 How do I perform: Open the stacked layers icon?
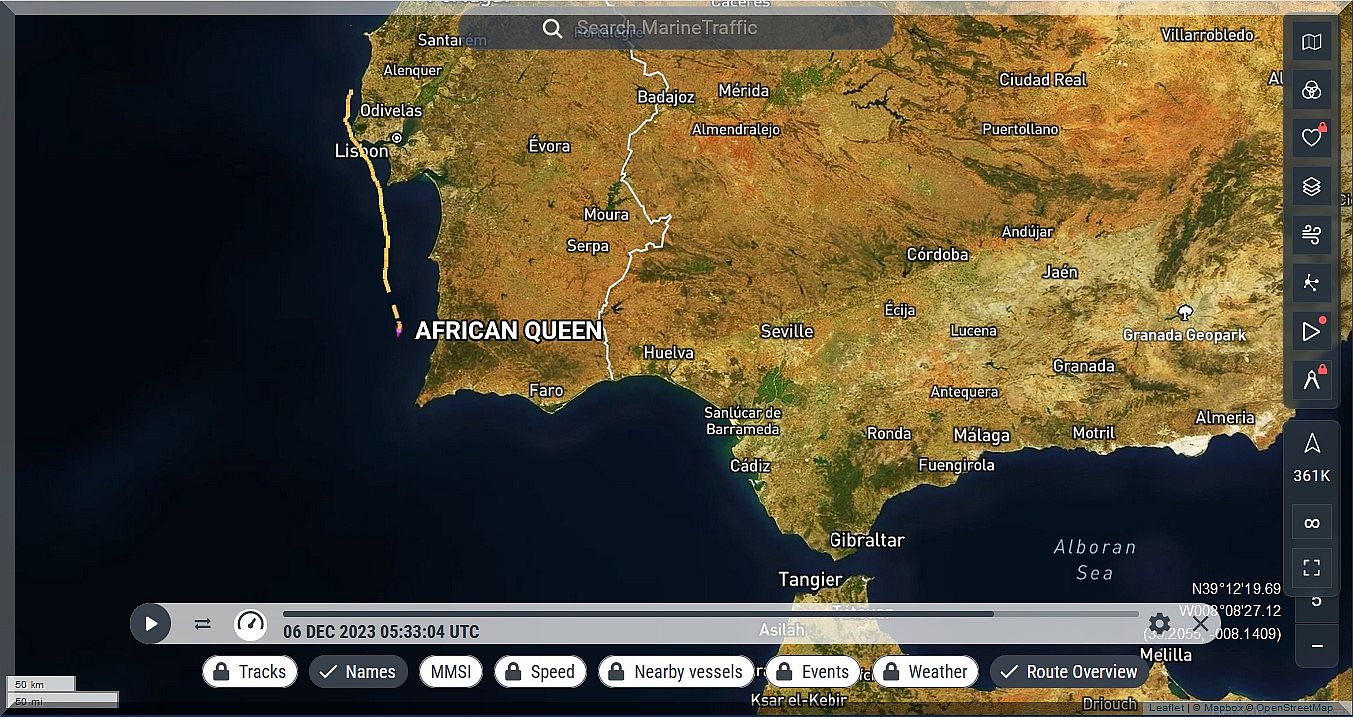click(x=1311, y=187)
